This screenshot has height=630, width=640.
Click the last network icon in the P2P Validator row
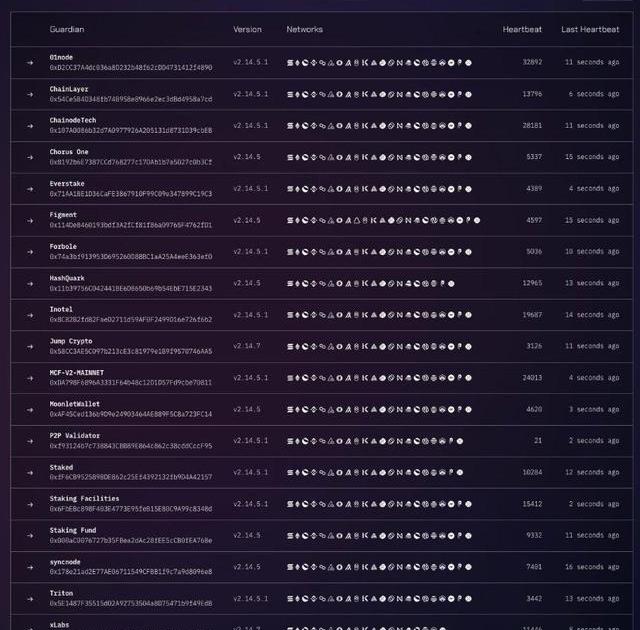[459, 441]
